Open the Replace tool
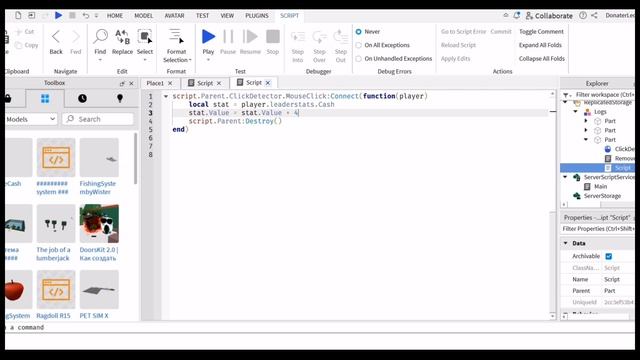 click(x=122, y=36)
